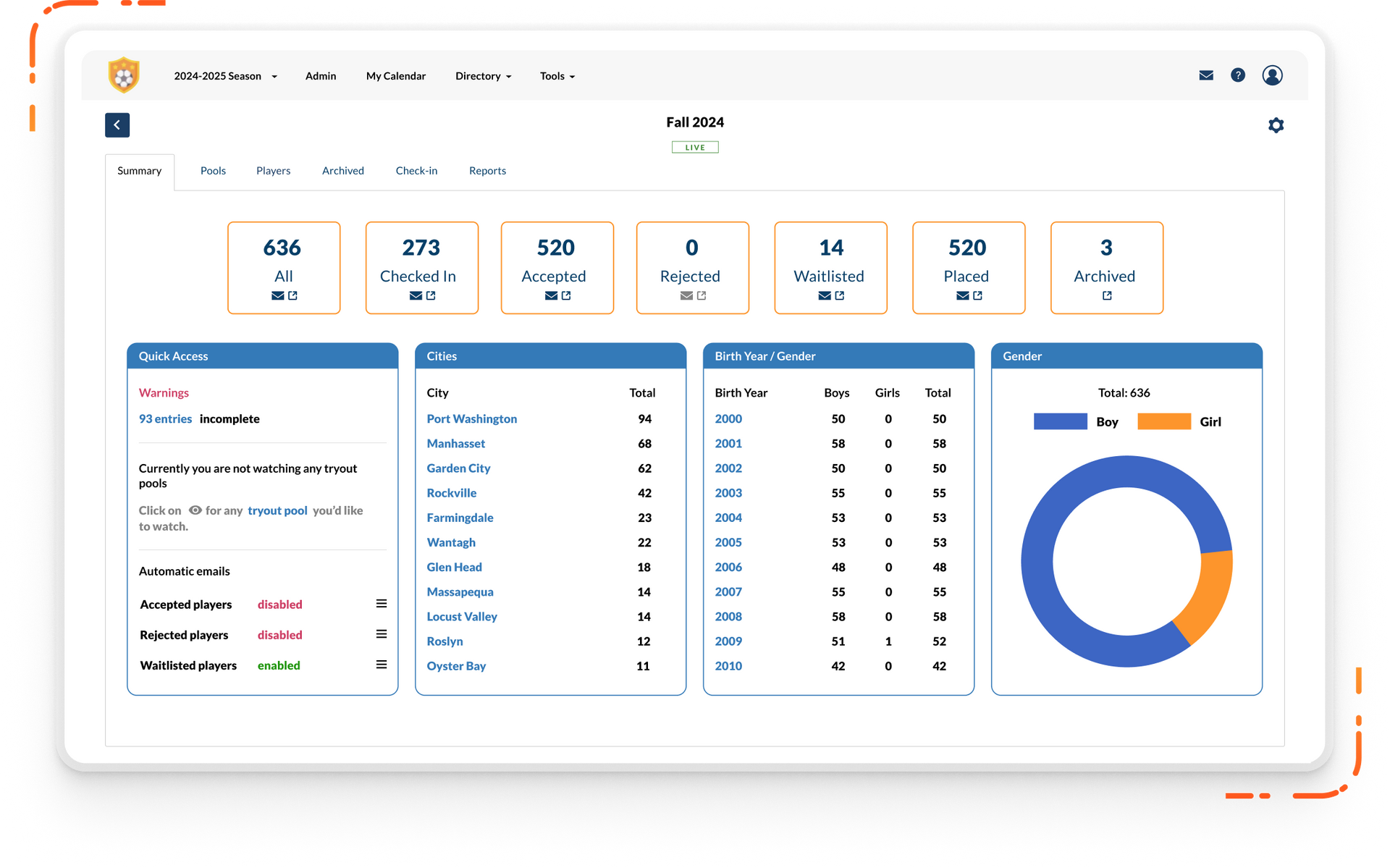
Task: Open Port Washington city link
Action: click(x=471, y=419)
